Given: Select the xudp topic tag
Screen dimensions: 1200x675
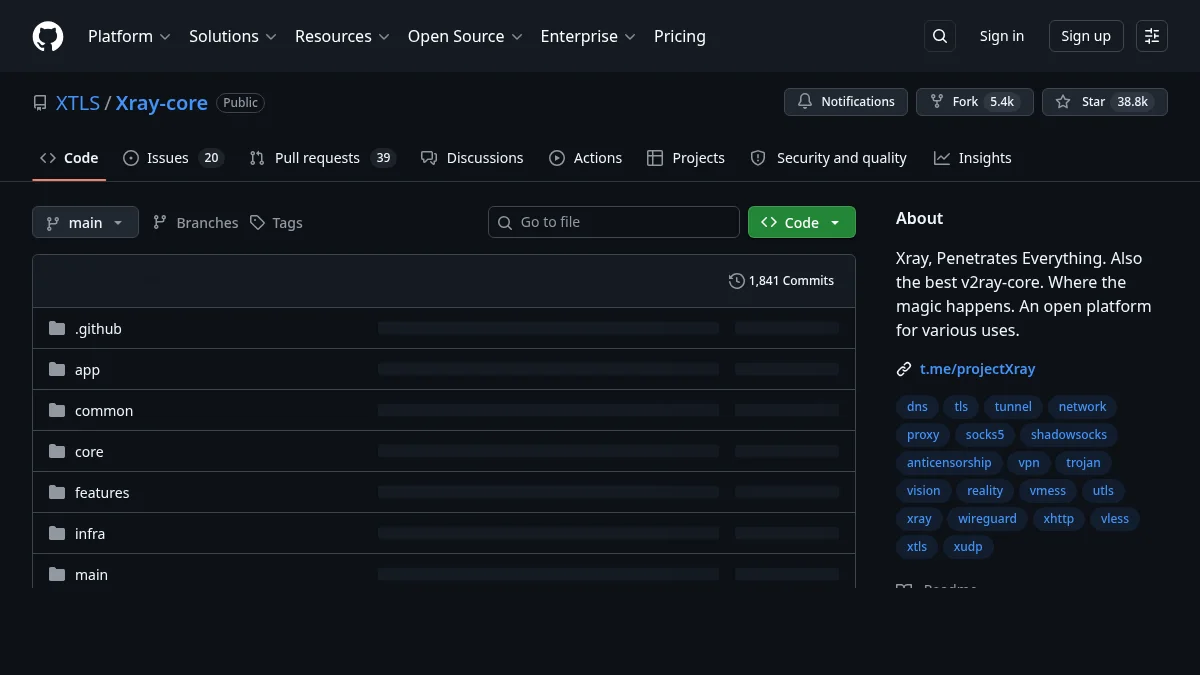Looking at the screenshot, I should [x=968, y=547].
